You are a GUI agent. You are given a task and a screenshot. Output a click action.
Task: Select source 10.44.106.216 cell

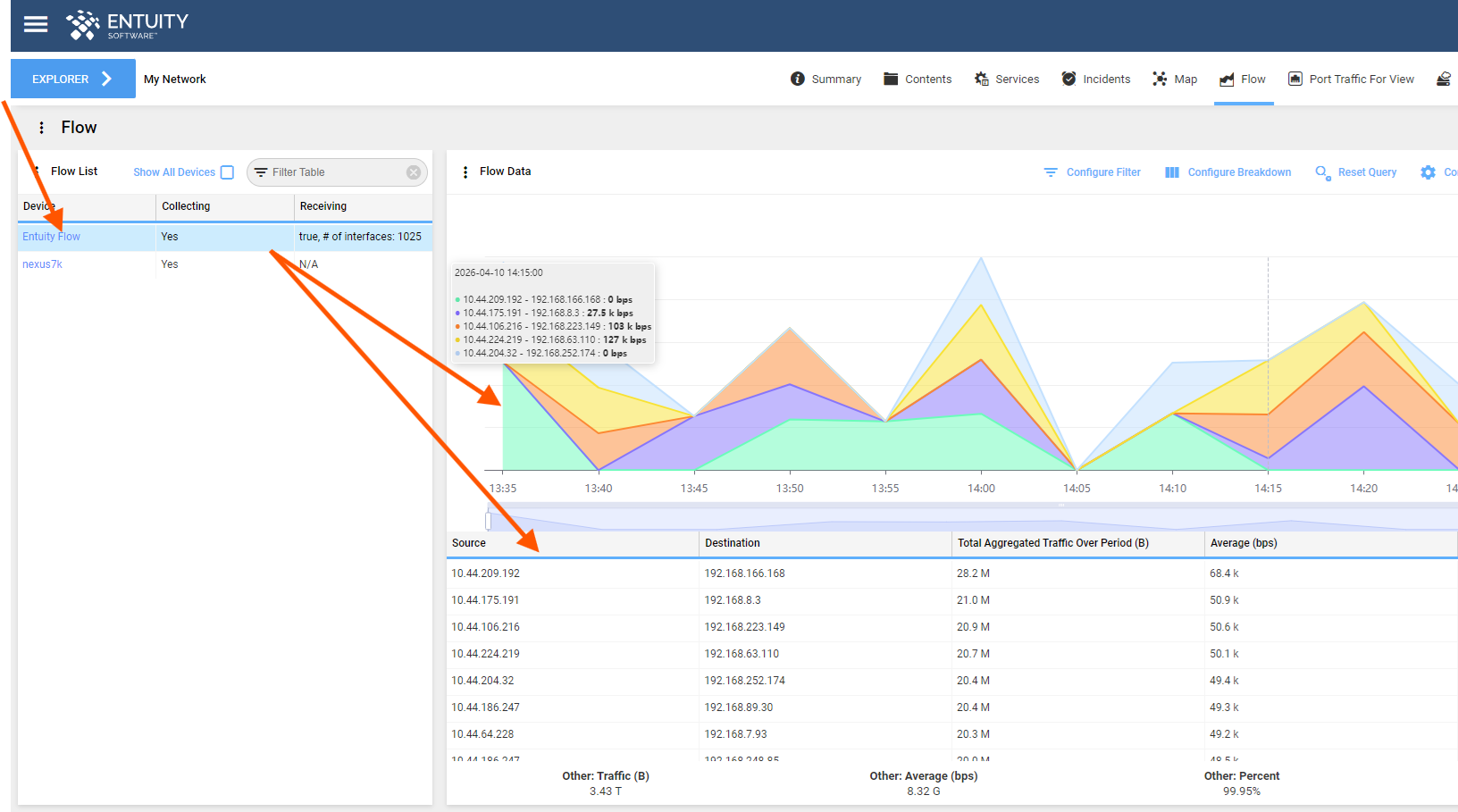coord(573,627)
